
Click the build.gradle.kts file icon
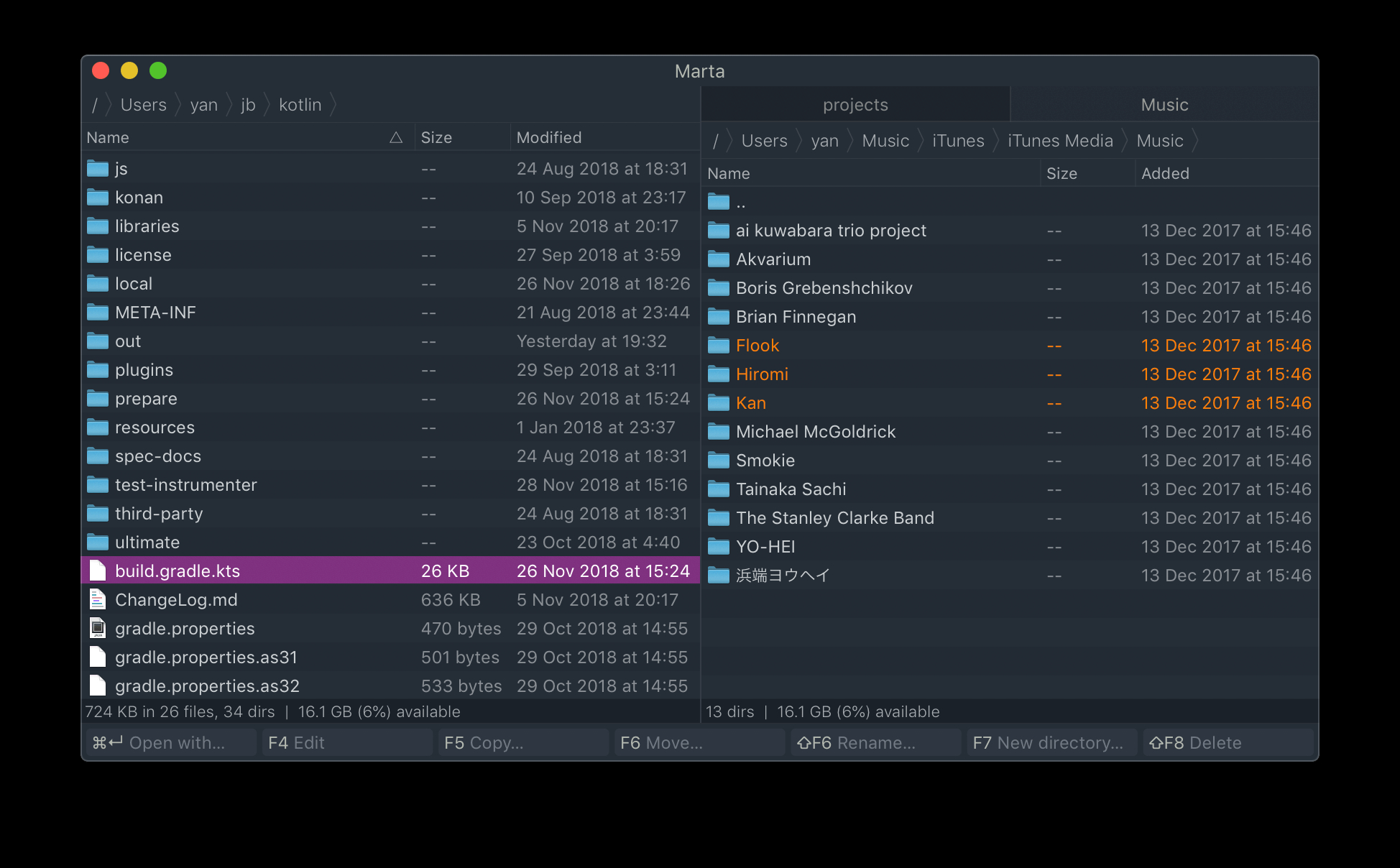point(98,571)
